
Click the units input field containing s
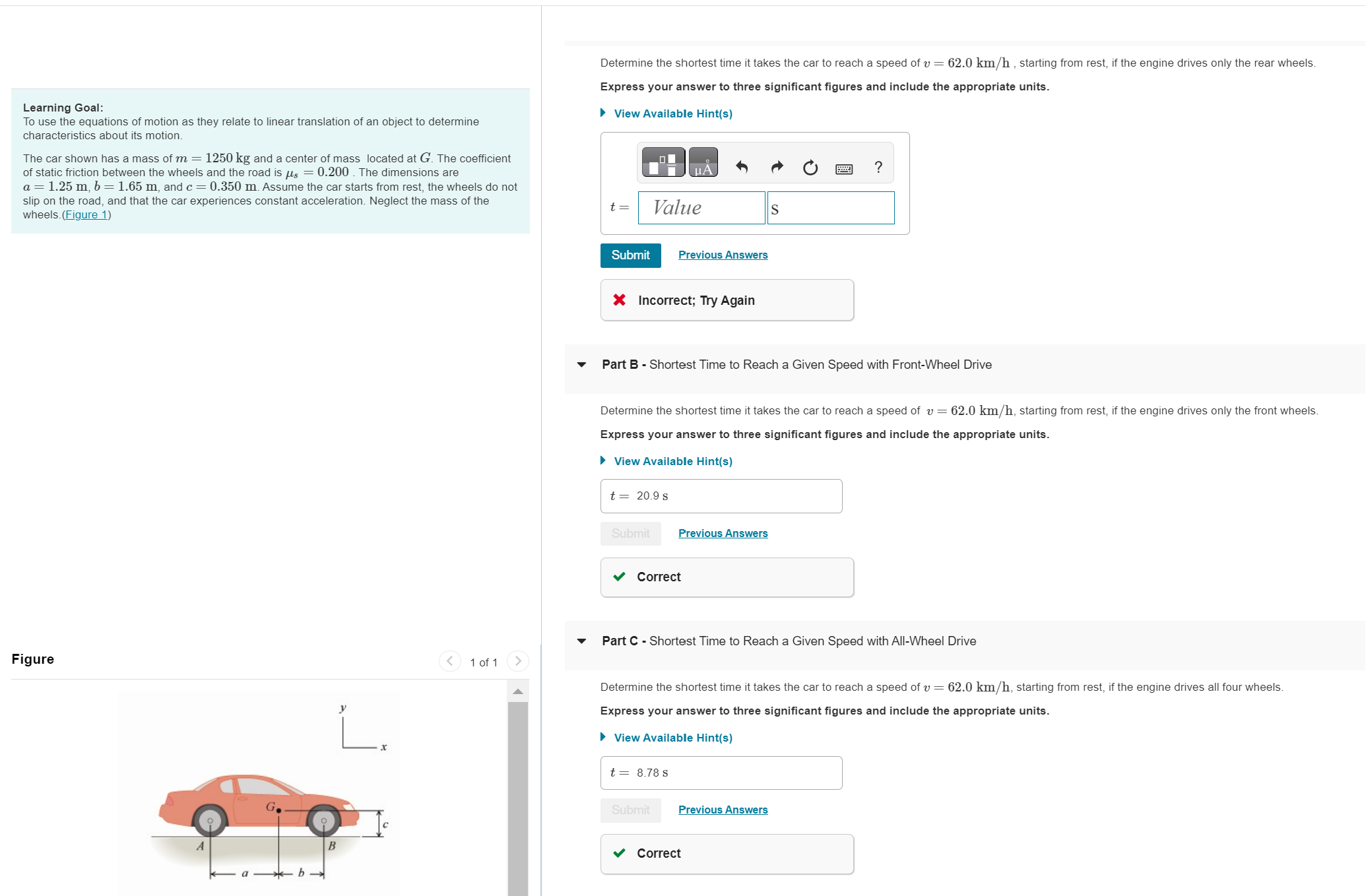(x=831, y=208)
